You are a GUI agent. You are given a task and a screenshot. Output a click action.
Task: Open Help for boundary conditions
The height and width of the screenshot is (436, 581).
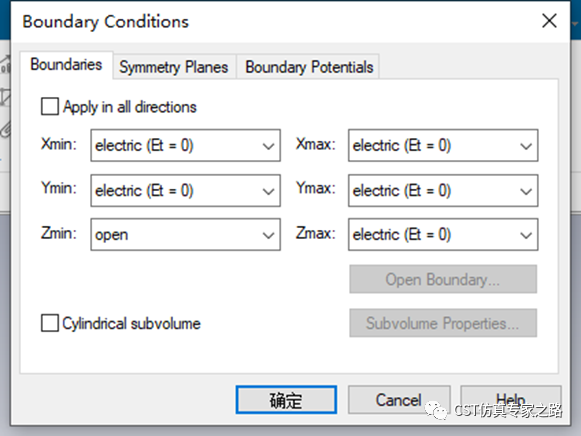[511, 400]
